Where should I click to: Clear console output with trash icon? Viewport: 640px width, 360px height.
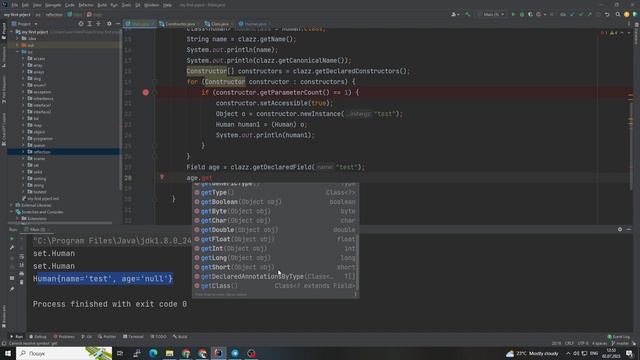point(22,282)
